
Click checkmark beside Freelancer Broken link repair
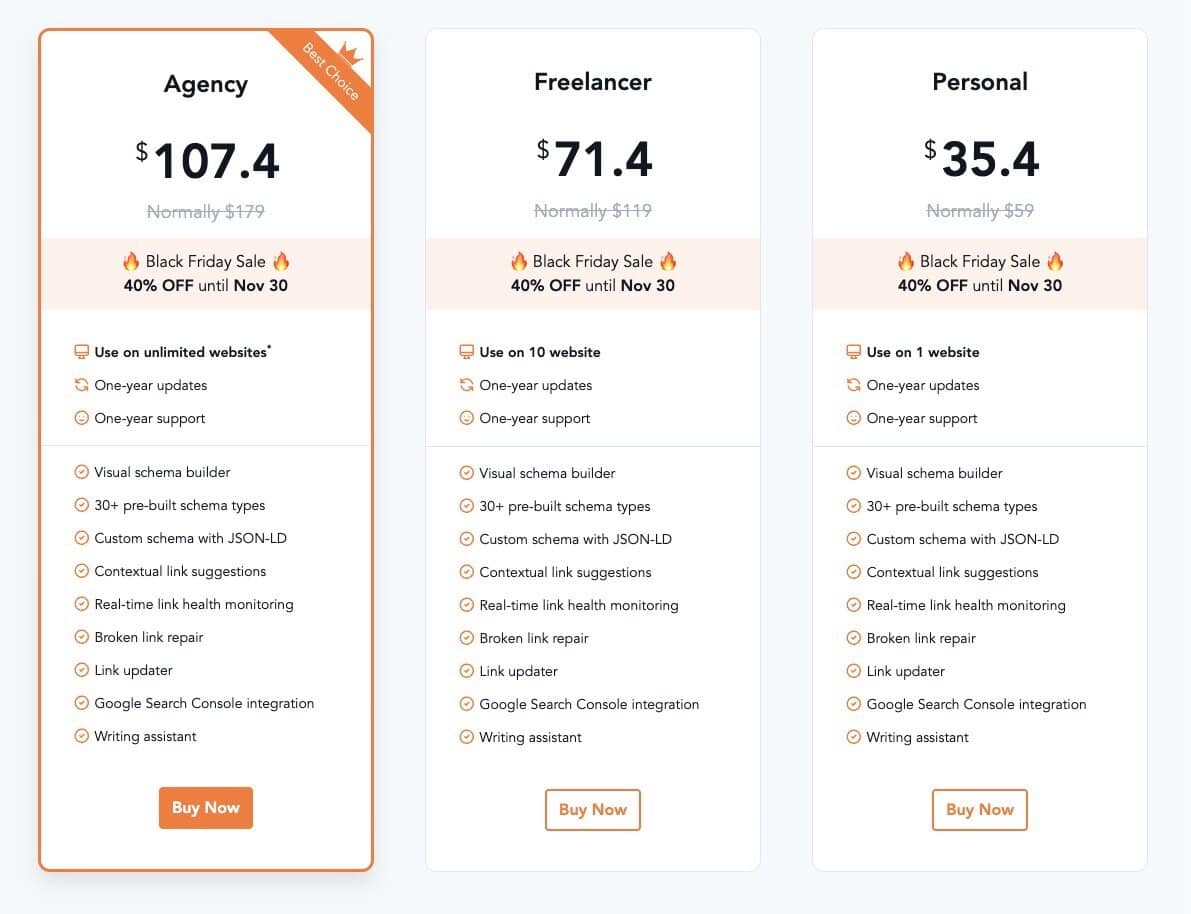[466, 638]
